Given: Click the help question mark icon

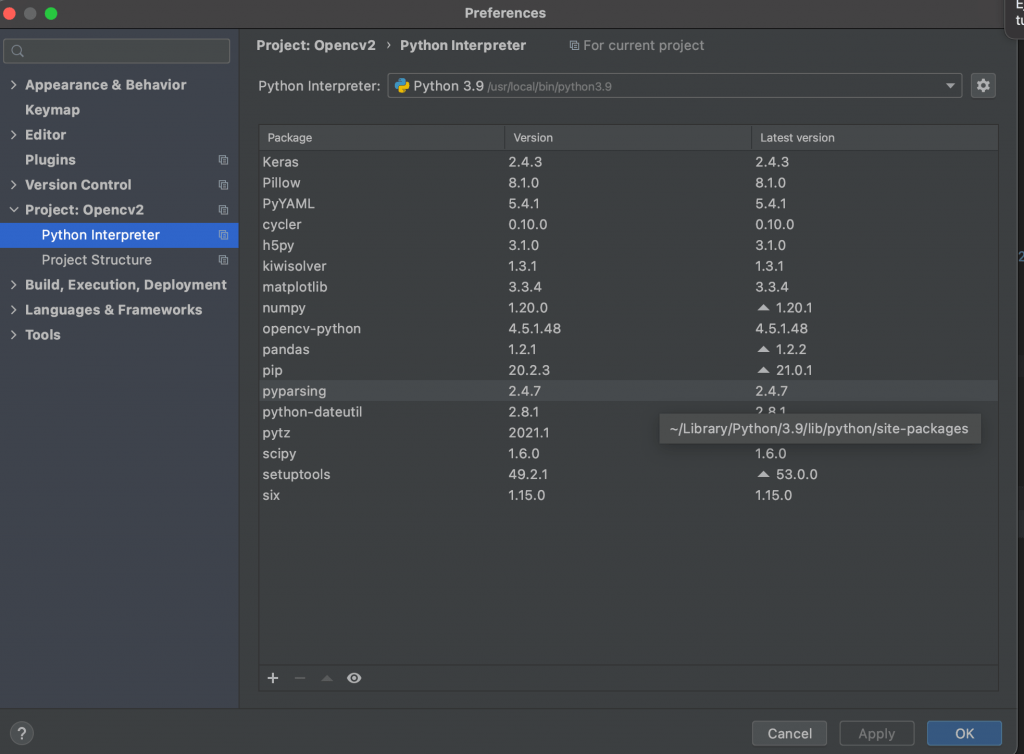Looking at the screenshot, I should 21,733.
